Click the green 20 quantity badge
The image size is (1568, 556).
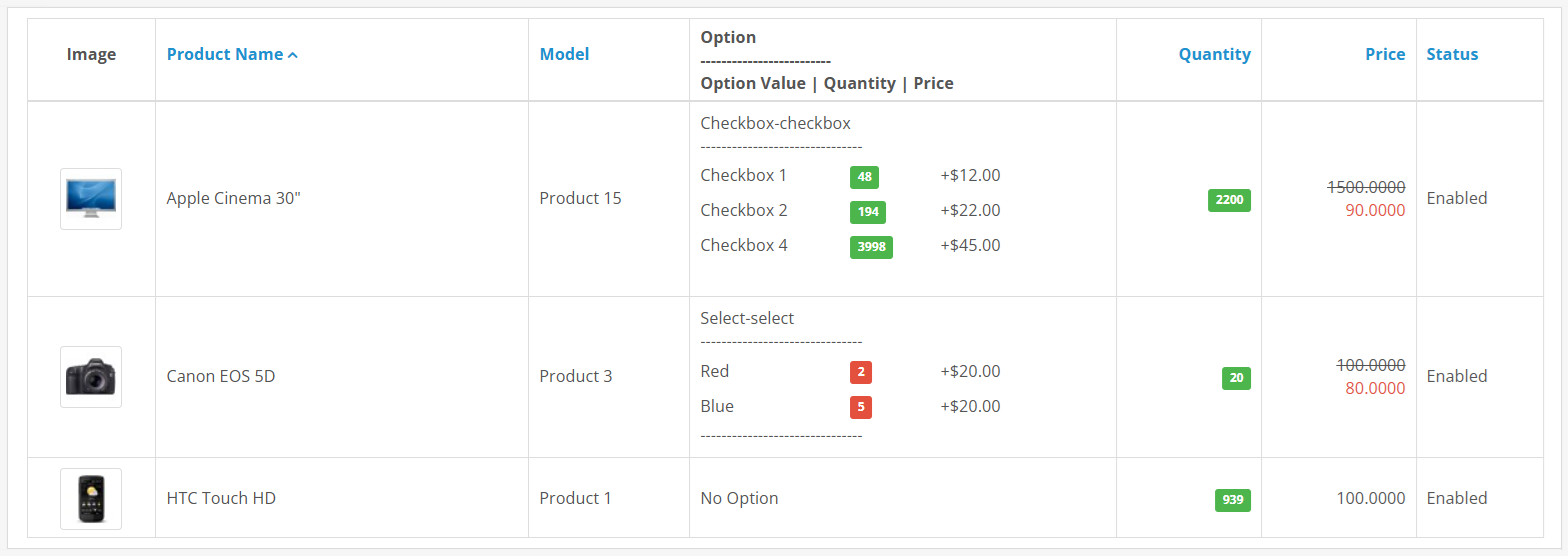click(x=1236, y=378)
